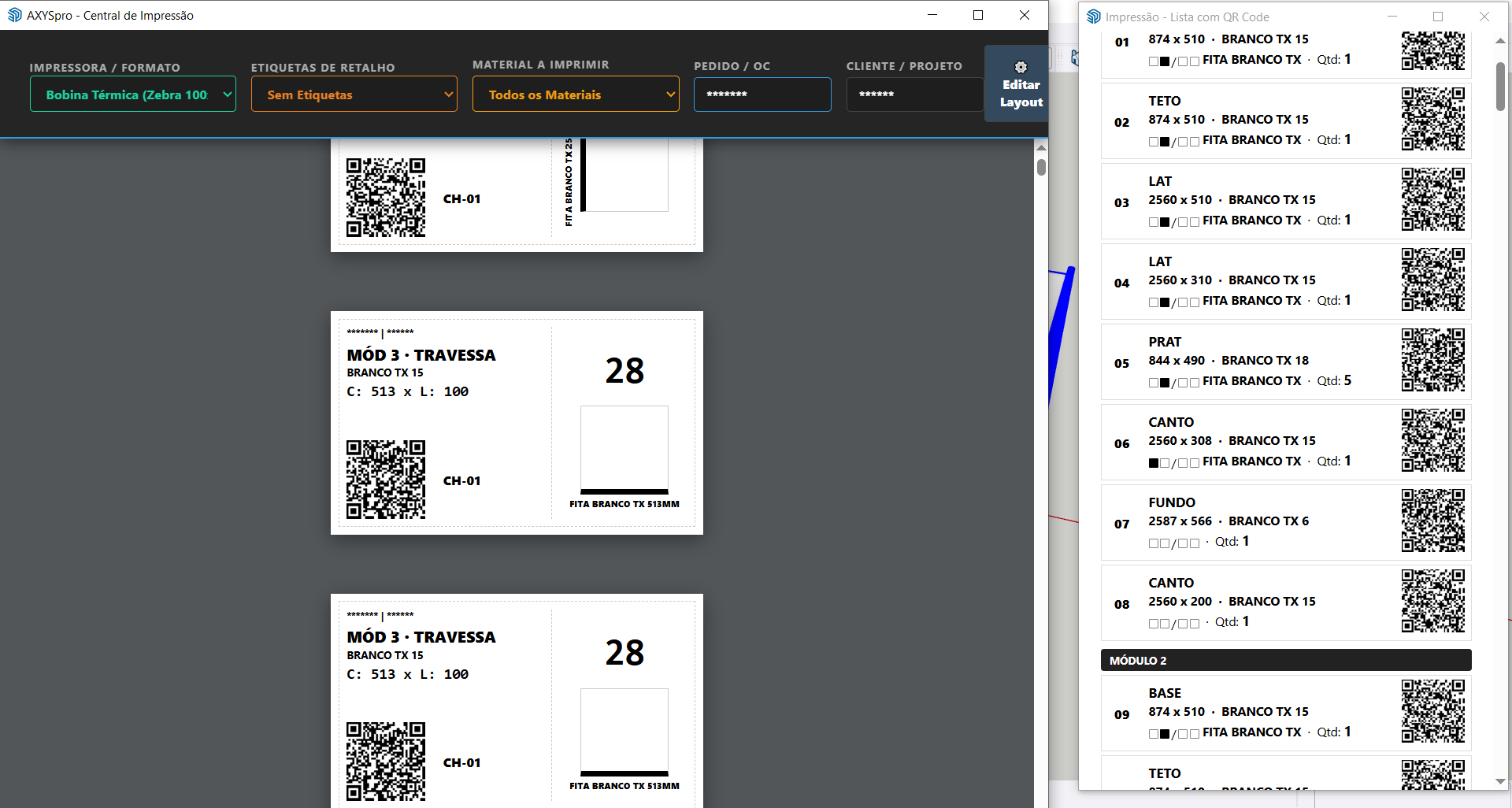This screenshot has width=1512, height=808.
Task: Click the PRAT piece name
Action: pos(1165,342)
